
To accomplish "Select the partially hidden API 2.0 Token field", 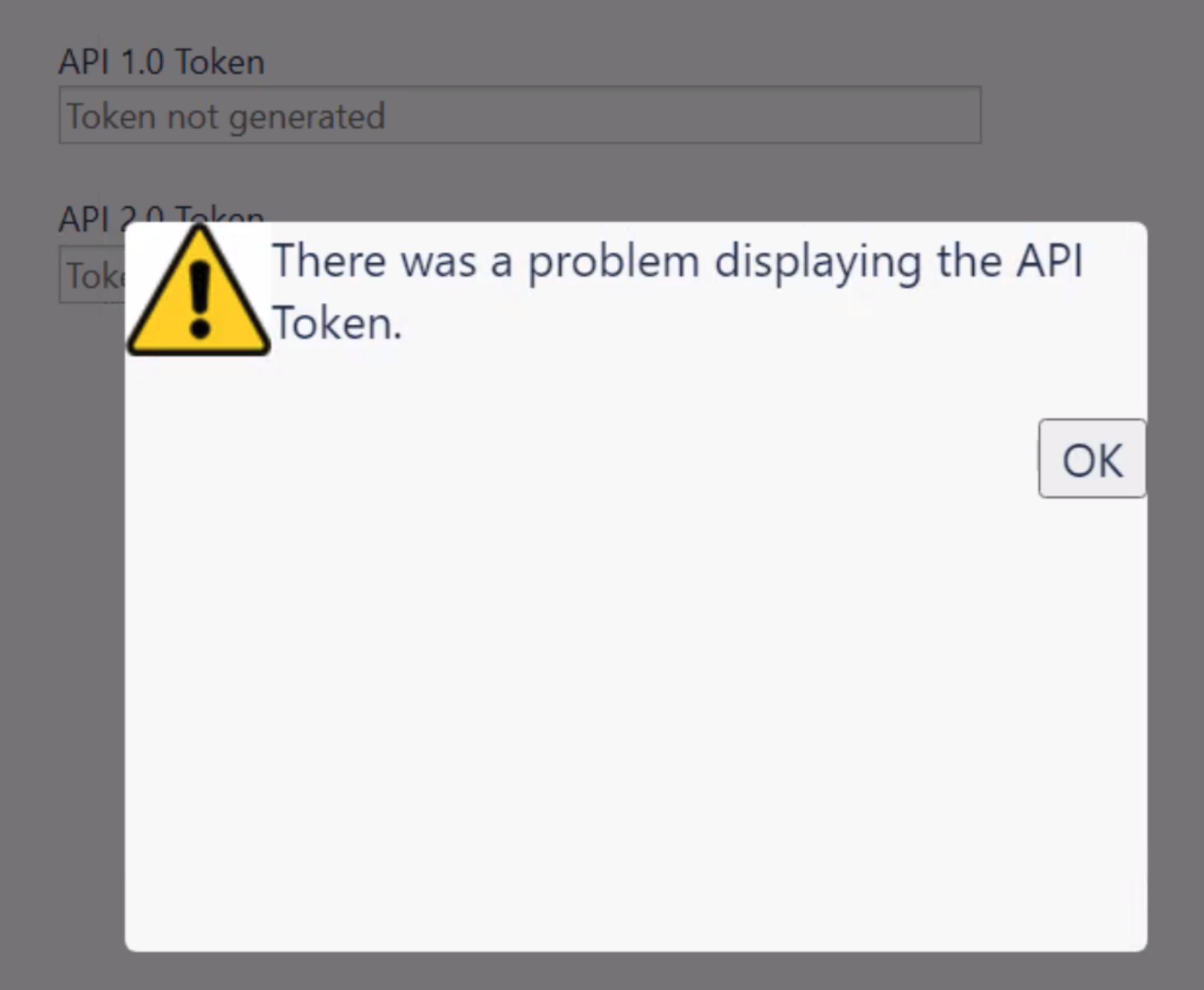I will pos(91,275).
